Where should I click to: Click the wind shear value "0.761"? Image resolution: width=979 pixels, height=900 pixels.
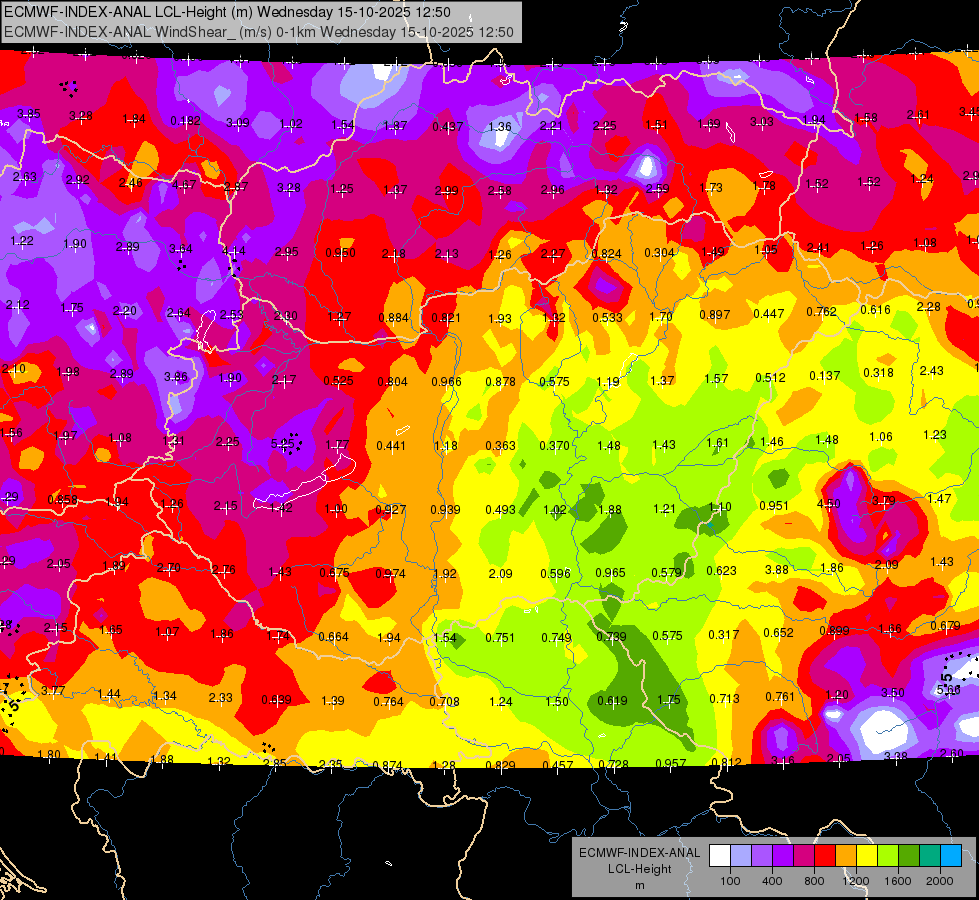tap(780, 696)
